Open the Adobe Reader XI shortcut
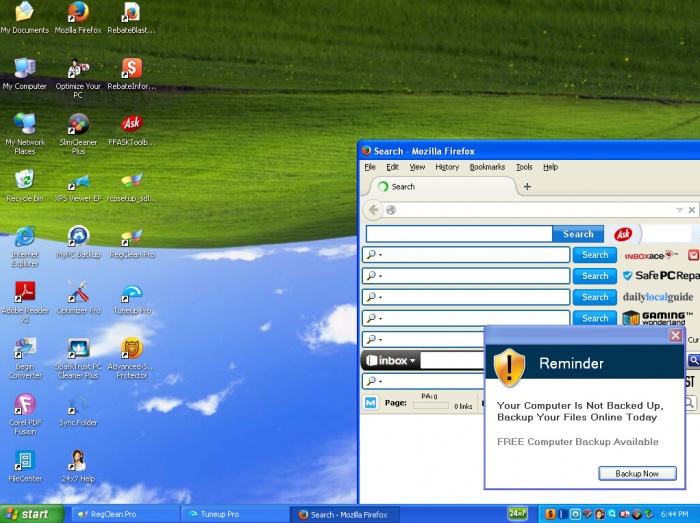700x523 pixels. 25,302
